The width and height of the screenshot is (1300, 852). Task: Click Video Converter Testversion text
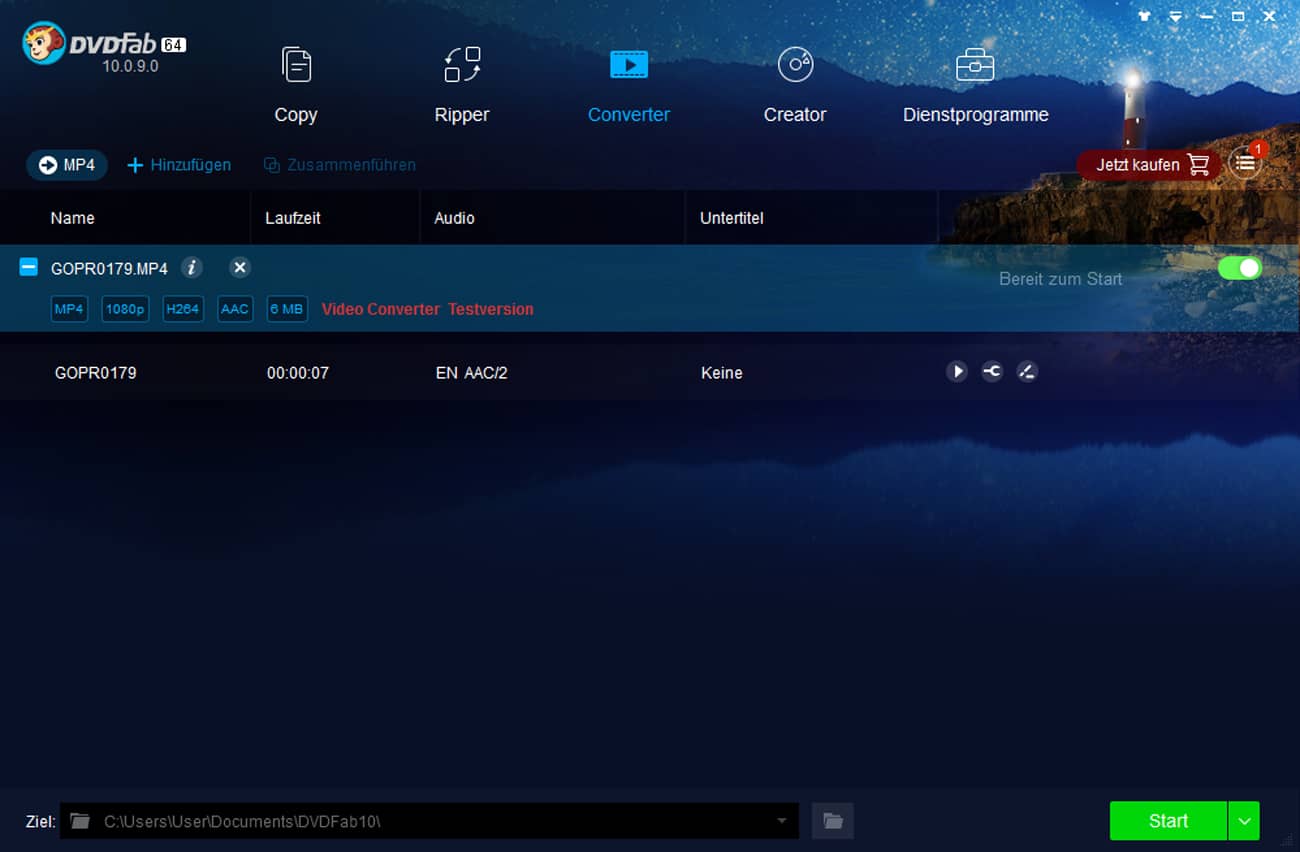point(428,309)
